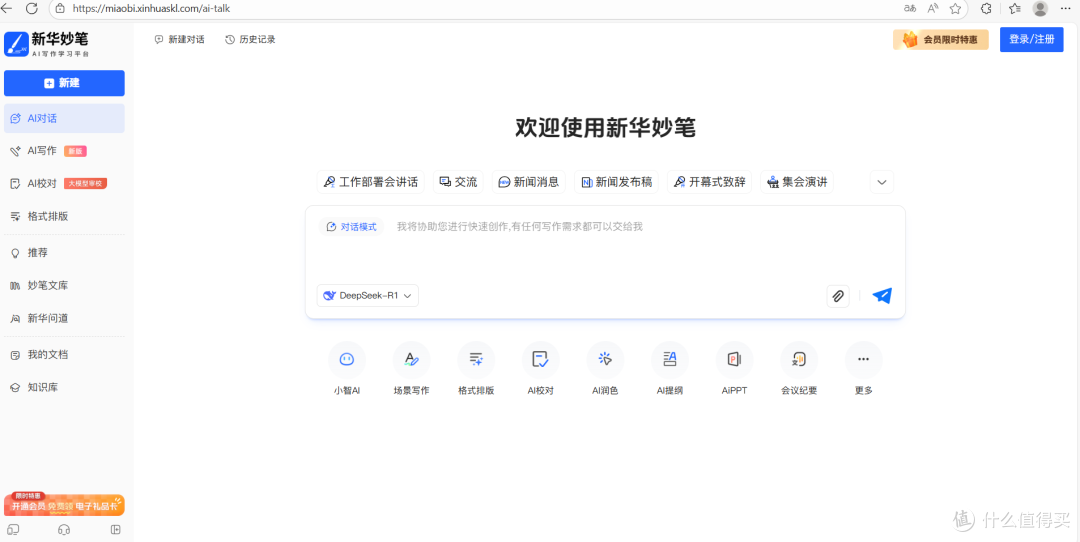Choose the 开幕式致辞 template chip

709,182
